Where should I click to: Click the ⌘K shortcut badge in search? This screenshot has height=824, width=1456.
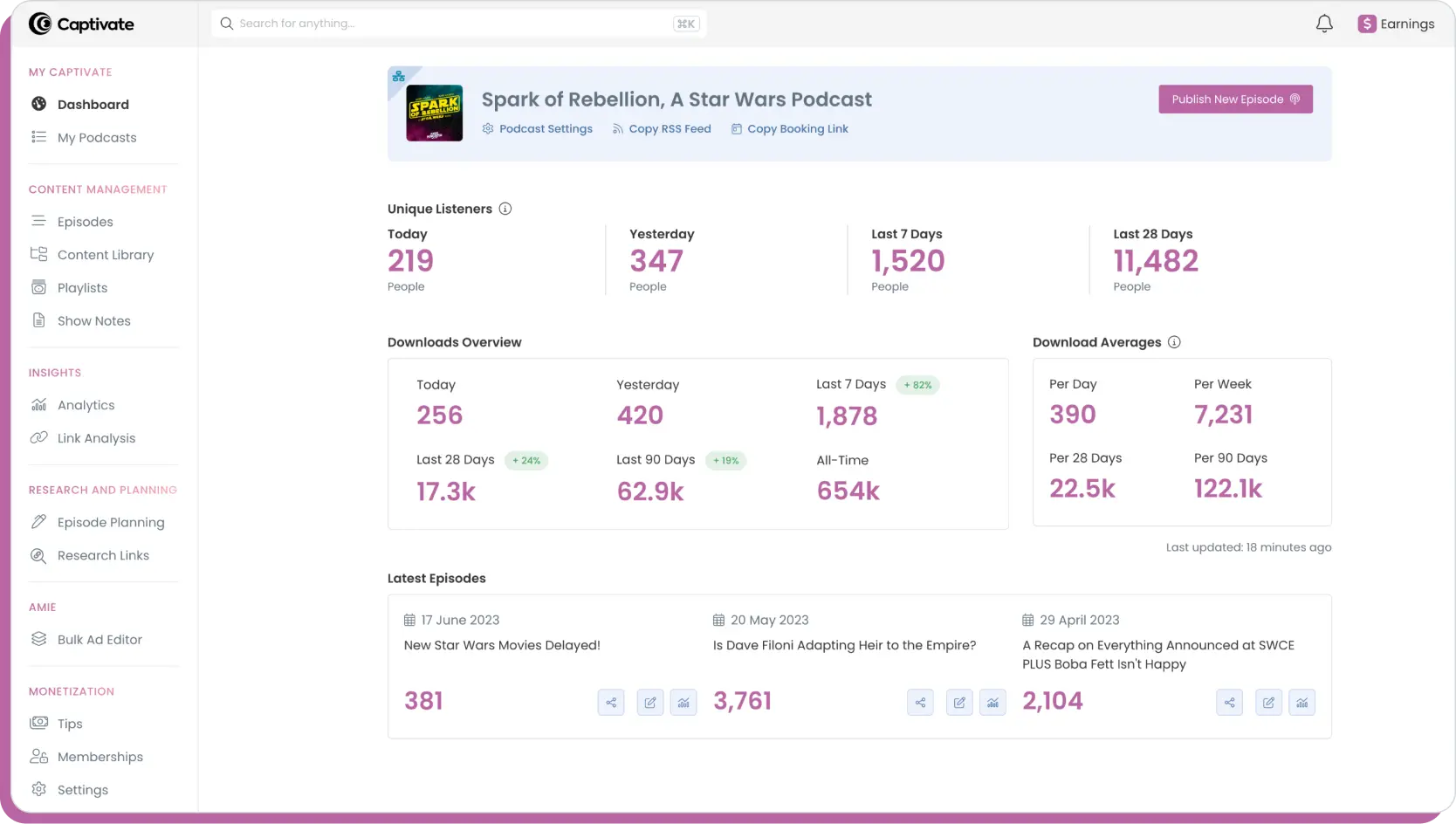point(686,24)
